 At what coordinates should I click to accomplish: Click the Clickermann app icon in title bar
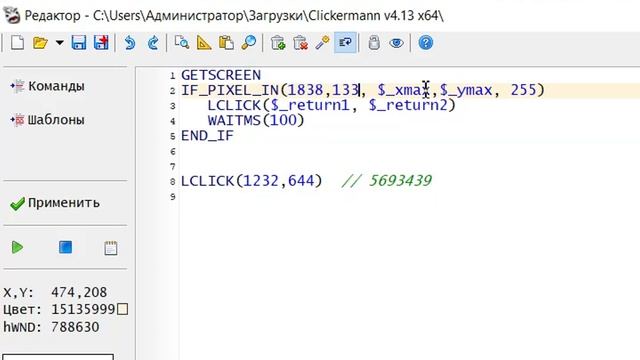tap(11, 16)
